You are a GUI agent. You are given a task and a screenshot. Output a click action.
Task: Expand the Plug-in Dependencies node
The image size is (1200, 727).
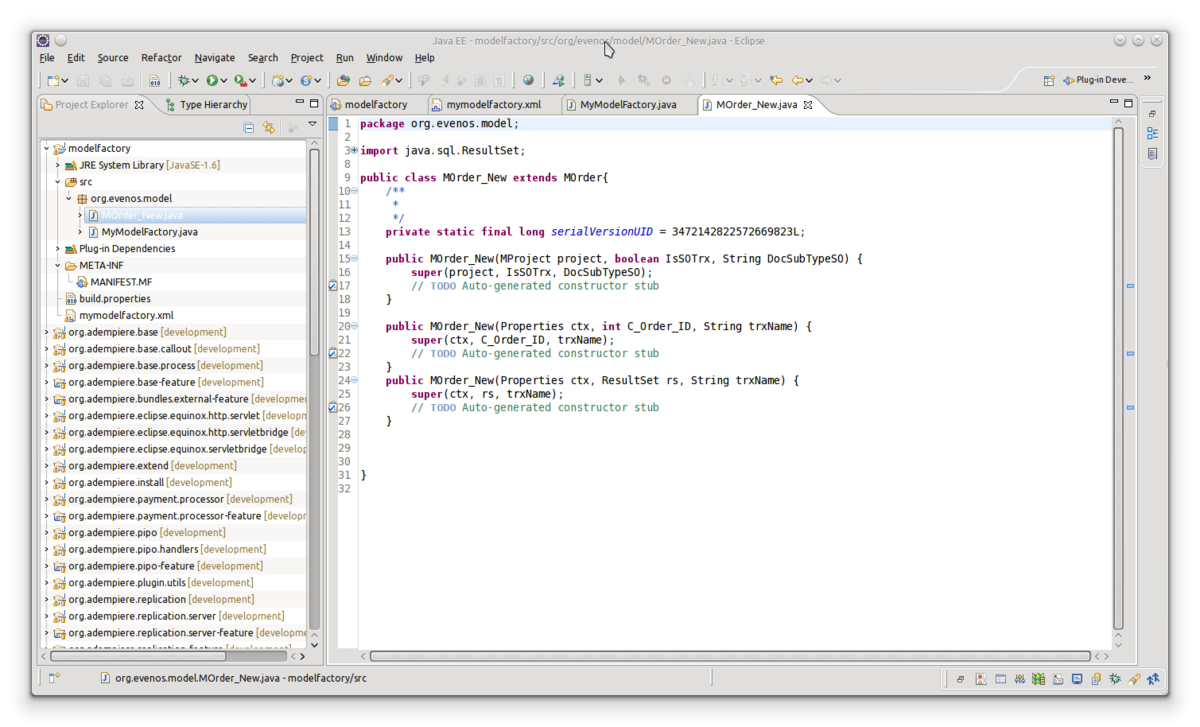point(58,249)
